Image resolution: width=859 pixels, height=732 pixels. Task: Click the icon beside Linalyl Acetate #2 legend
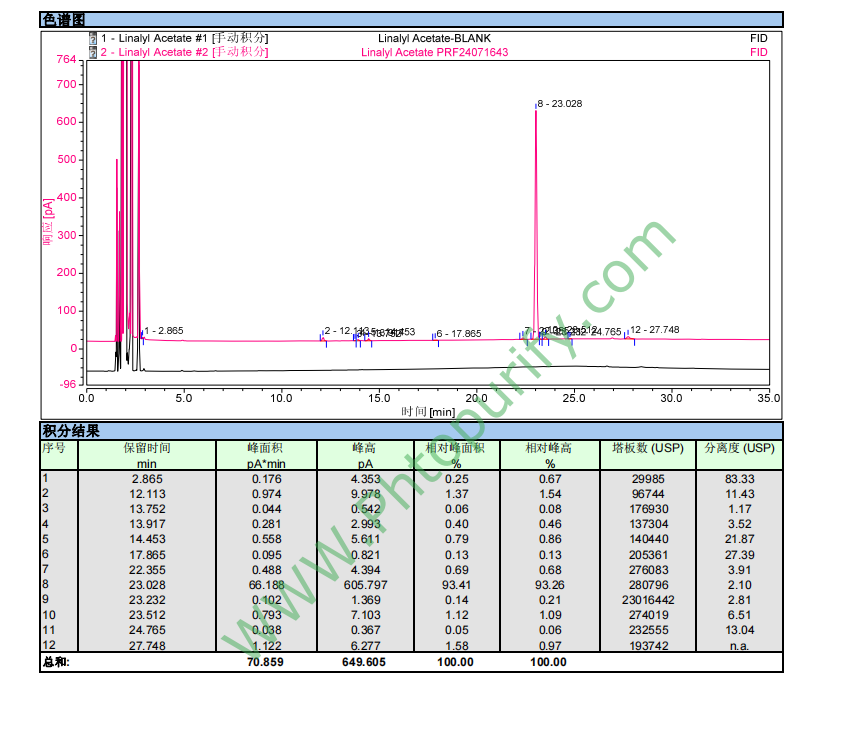coord(93,52)
